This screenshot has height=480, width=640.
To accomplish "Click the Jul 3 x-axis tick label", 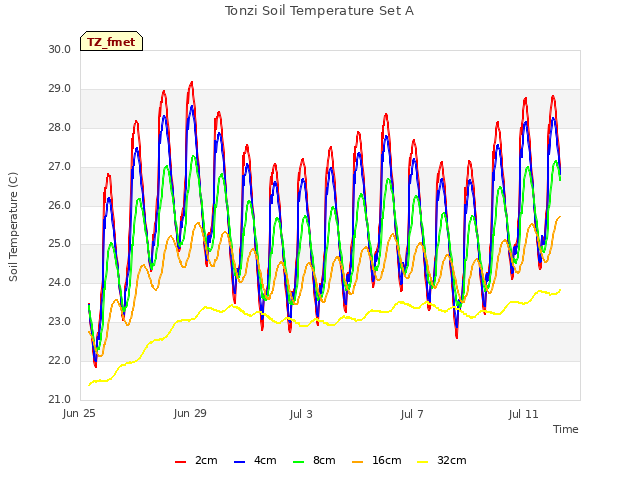I will 301,414.
